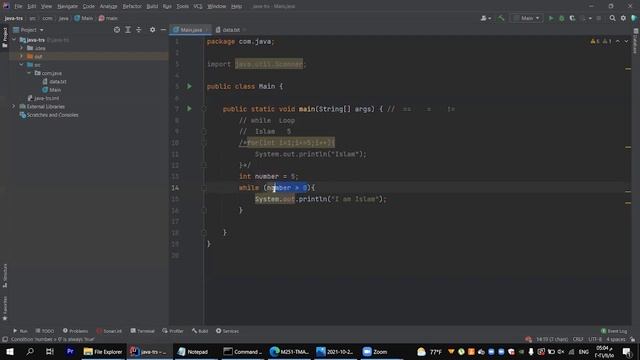This screenshot has height=360, width=640.
Task: Open the Premiere Pro taskbar icon
Action: pos(70,351)
